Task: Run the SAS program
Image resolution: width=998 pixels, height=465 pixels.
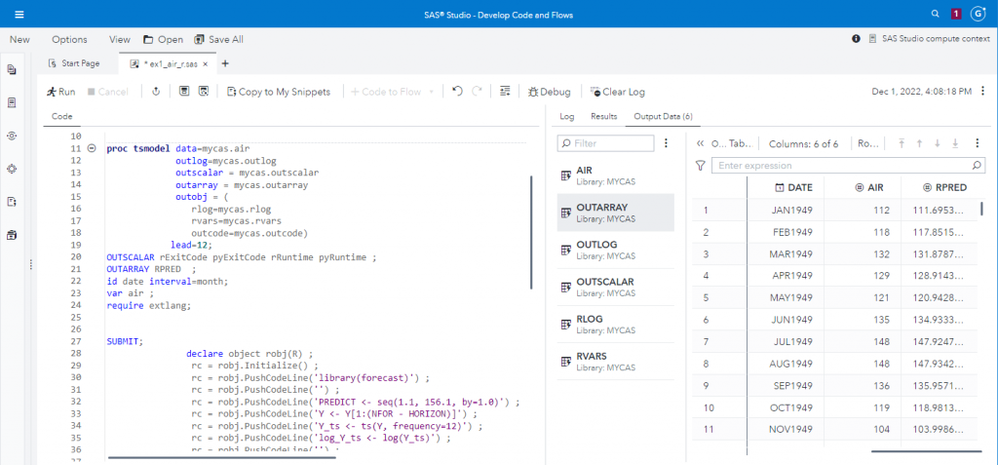Action: point(61,92)
